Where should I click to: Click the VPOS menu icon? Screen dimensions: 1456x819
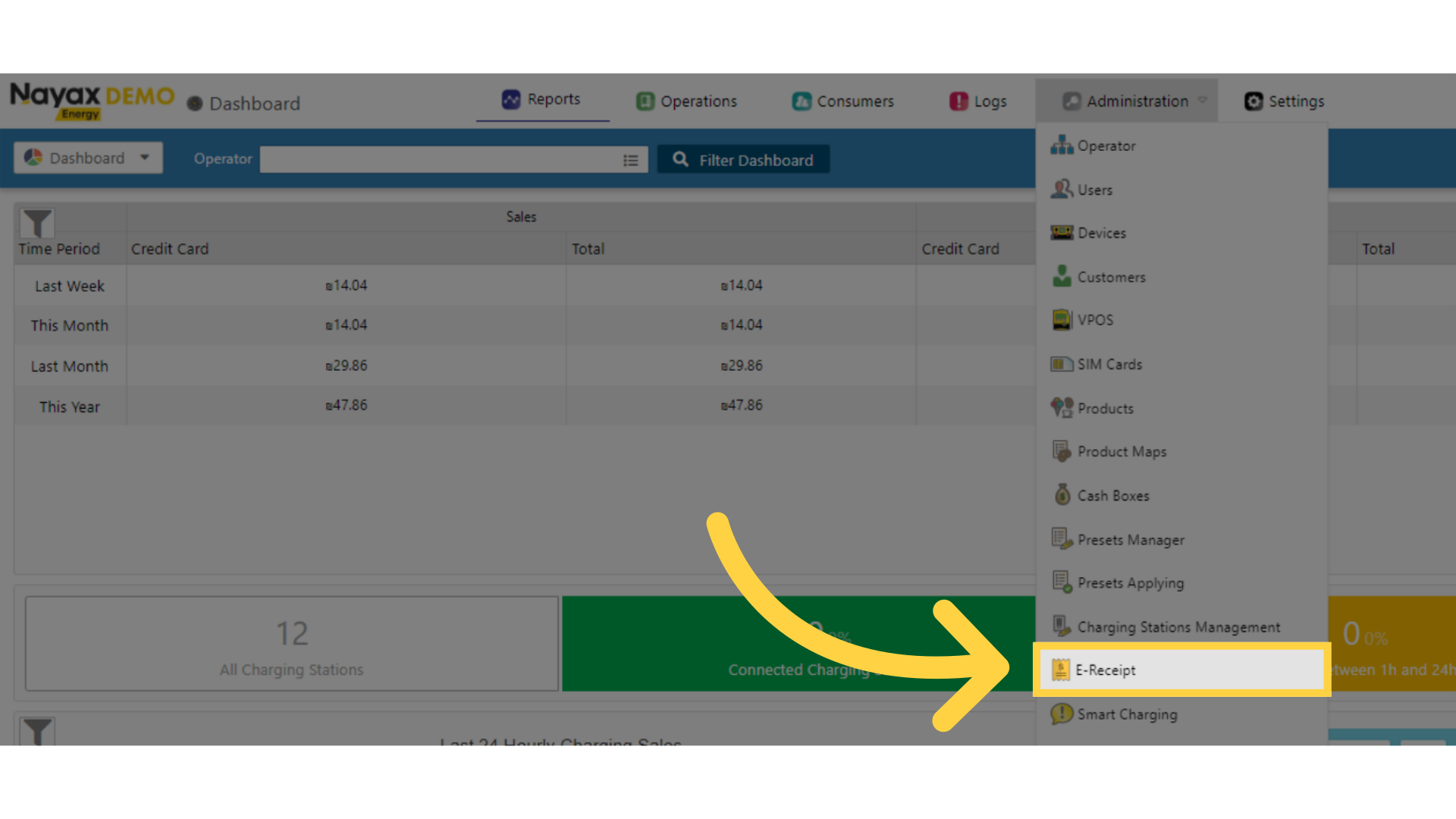tap(1061, 320)
